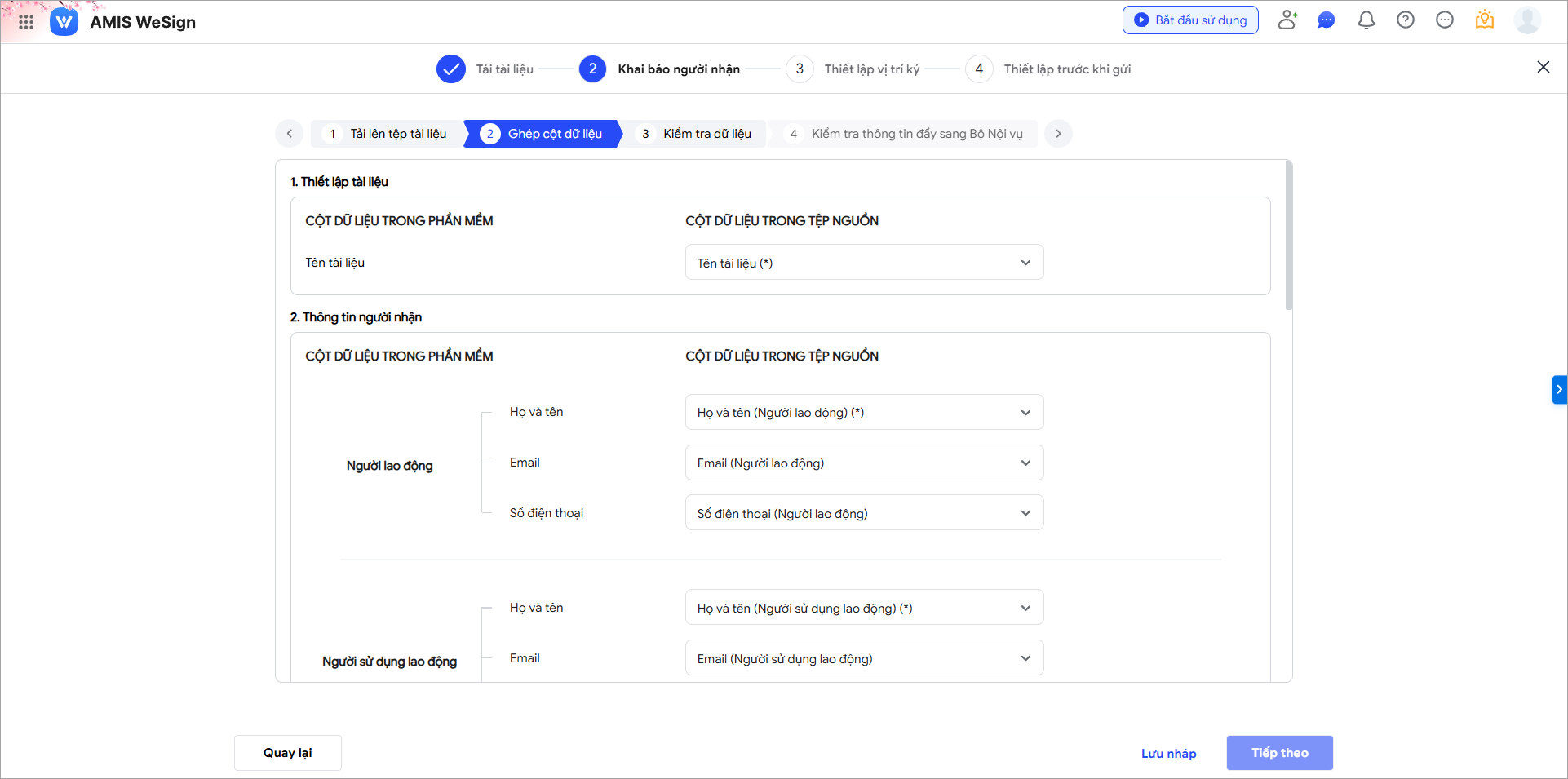
Task: Expand the 'Tên tài liệu (*)' dropdown
Action: tap(863, 263)
